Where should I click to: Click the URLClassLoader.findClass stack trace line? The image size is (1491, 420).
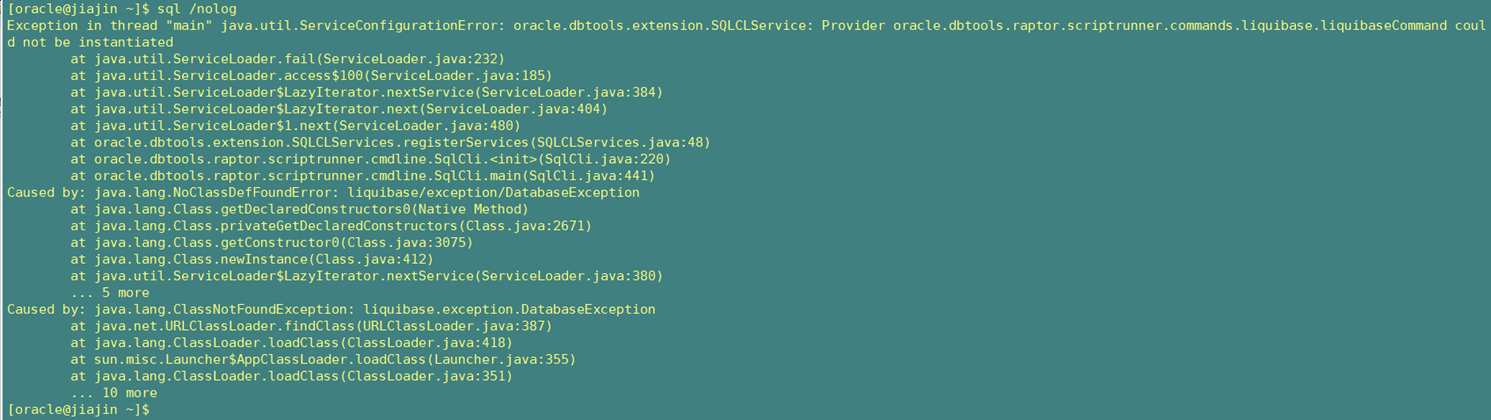pyautogui.click(x=311, y=326)
